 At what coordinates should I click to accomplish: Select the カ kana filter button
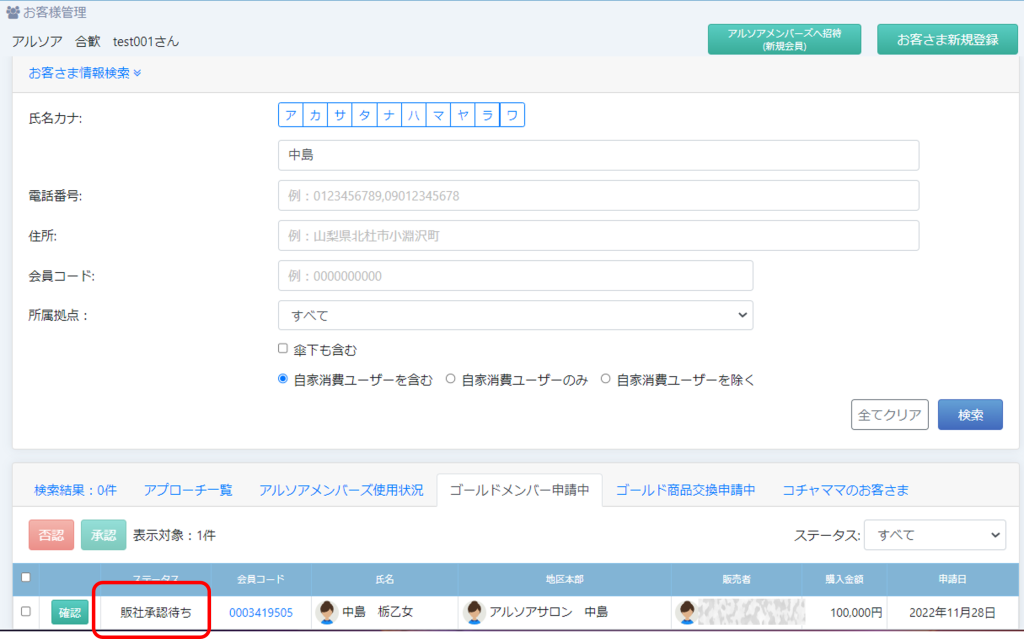(315, 115)
